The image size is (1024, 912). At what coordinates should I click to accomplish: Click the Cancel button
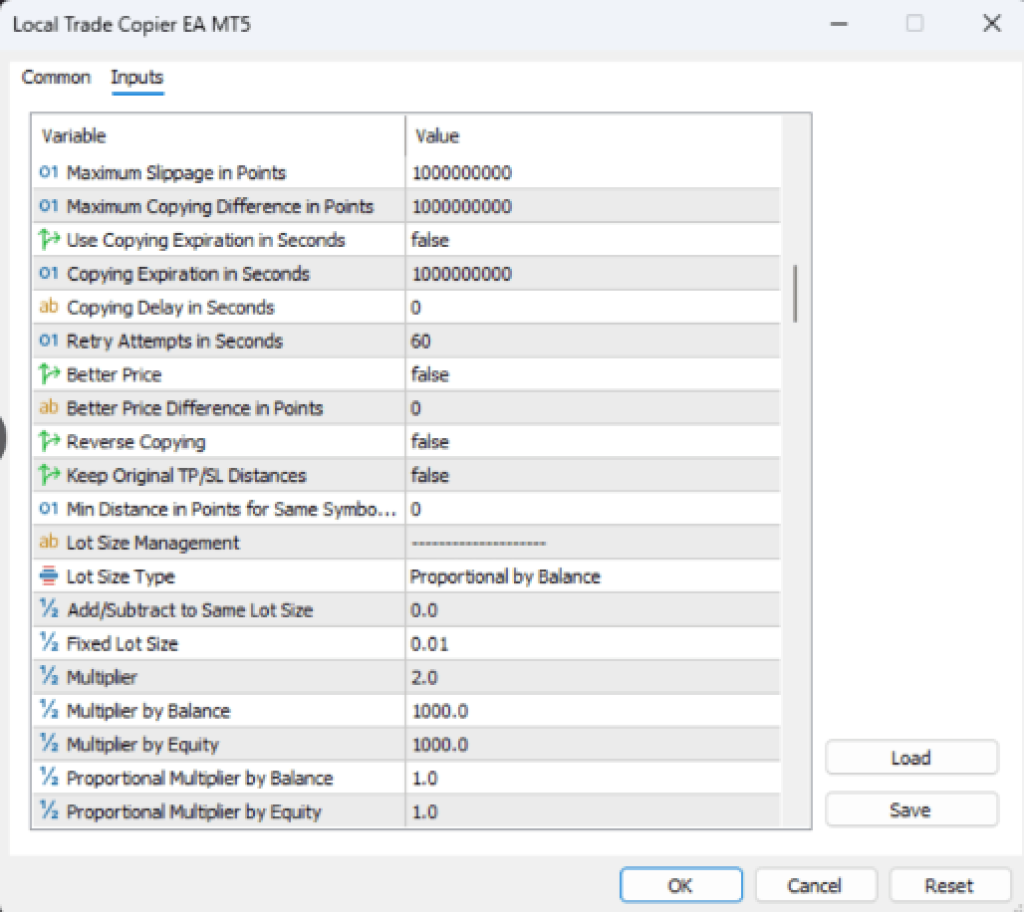pyautogui.click(x=815, y=885)
